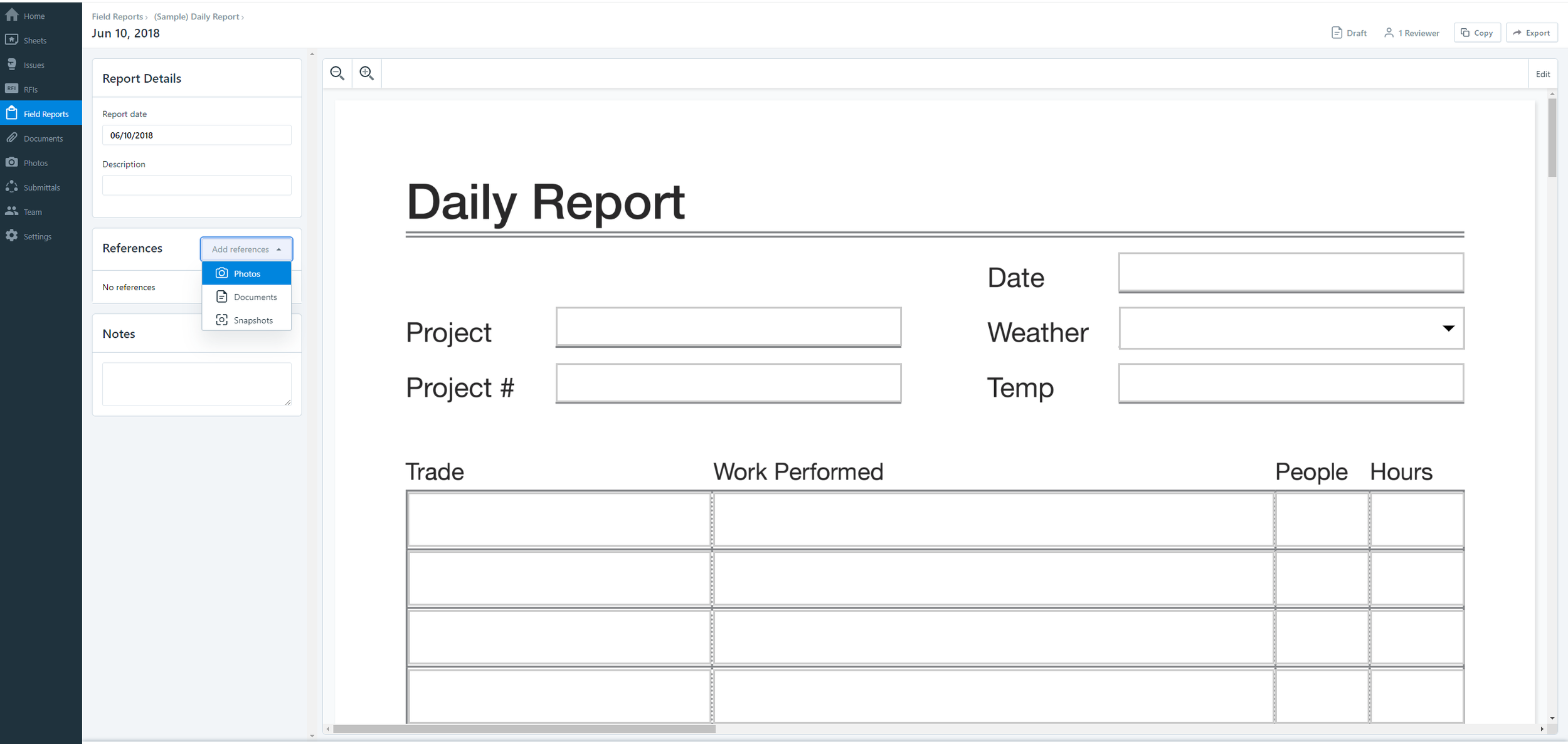
Task: Select Photos from Add references dropdown
Action: tap(247, 273)
